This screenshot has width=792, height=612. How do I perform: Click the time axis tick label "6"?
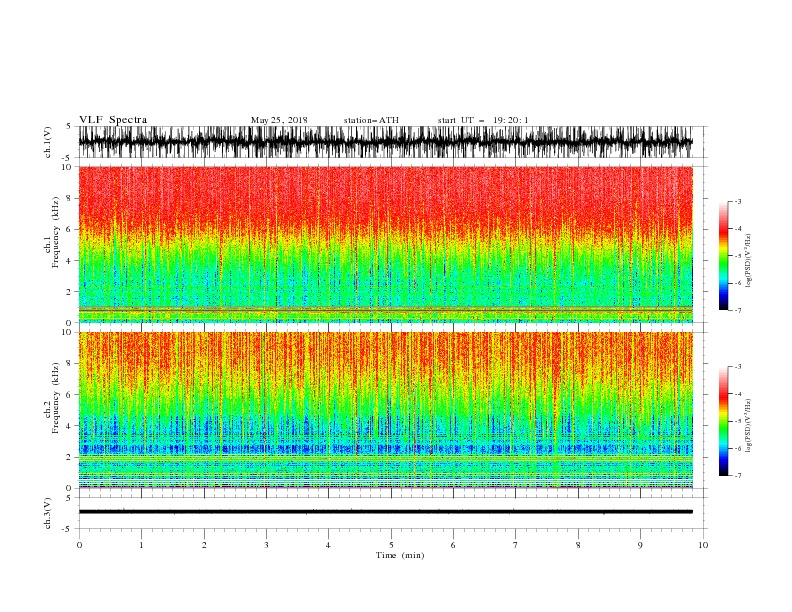pos(453,545)
